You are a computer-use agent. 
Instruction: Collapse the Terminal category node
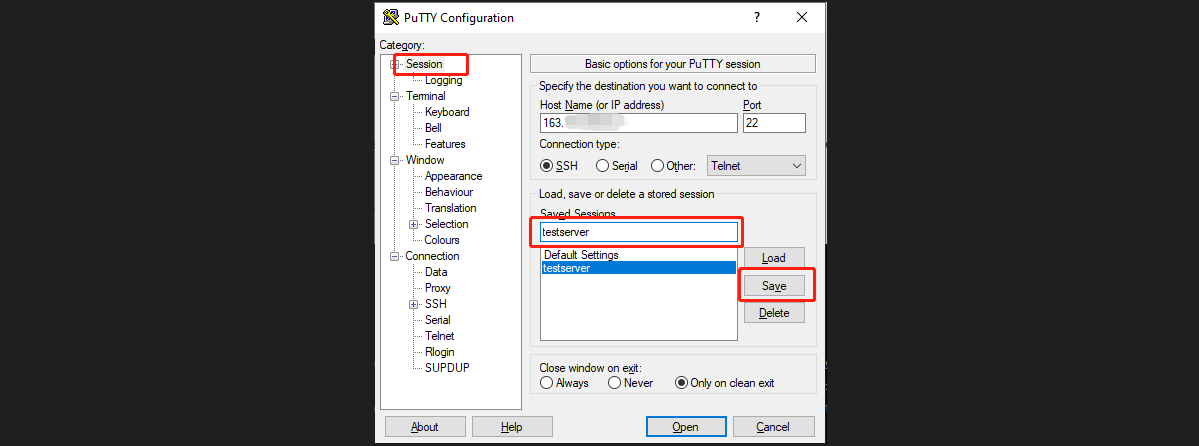[395, 96]
